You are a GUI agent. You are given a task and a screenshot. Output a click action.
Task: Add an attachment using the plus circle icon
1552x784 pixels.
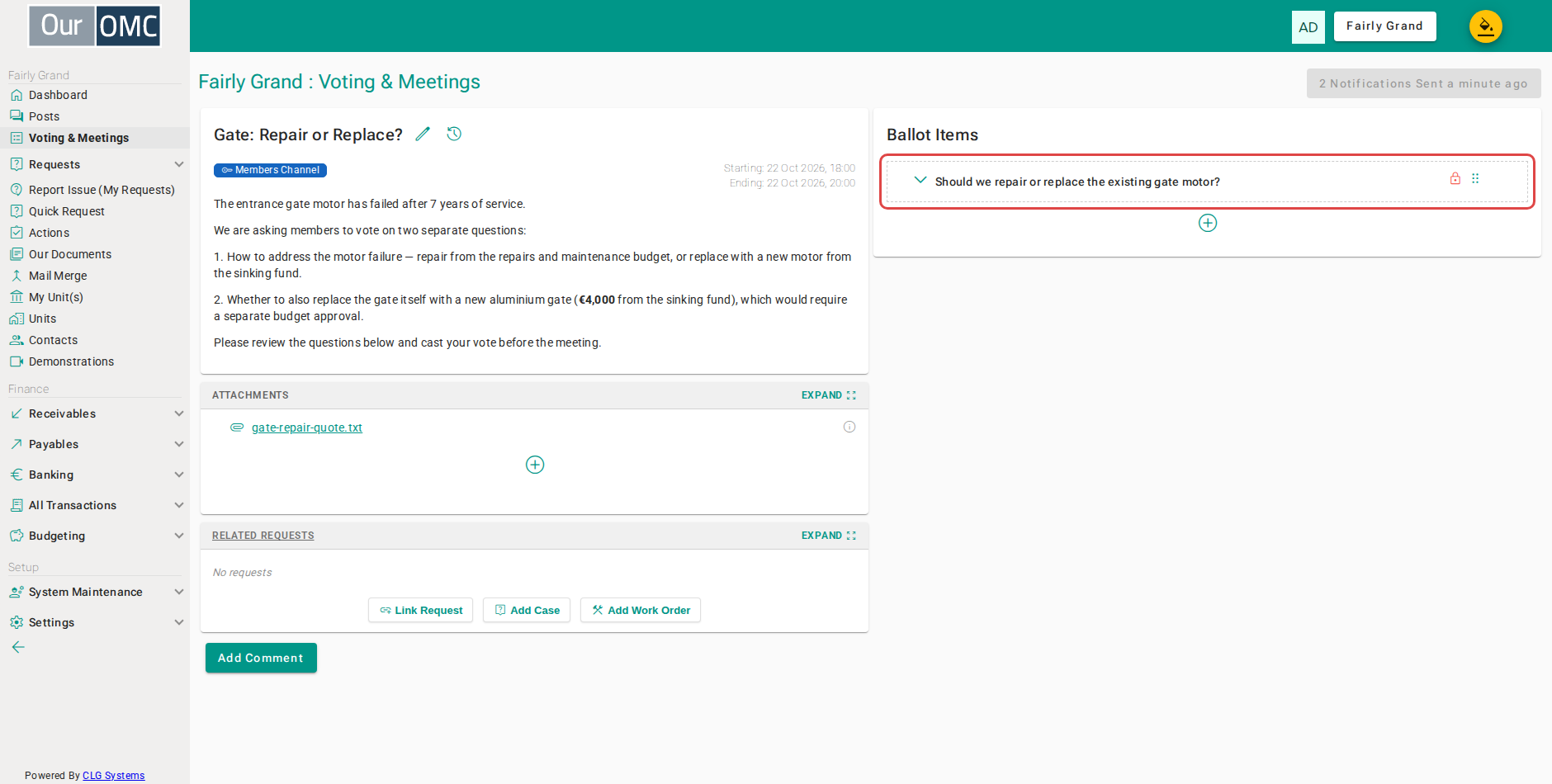535,465
